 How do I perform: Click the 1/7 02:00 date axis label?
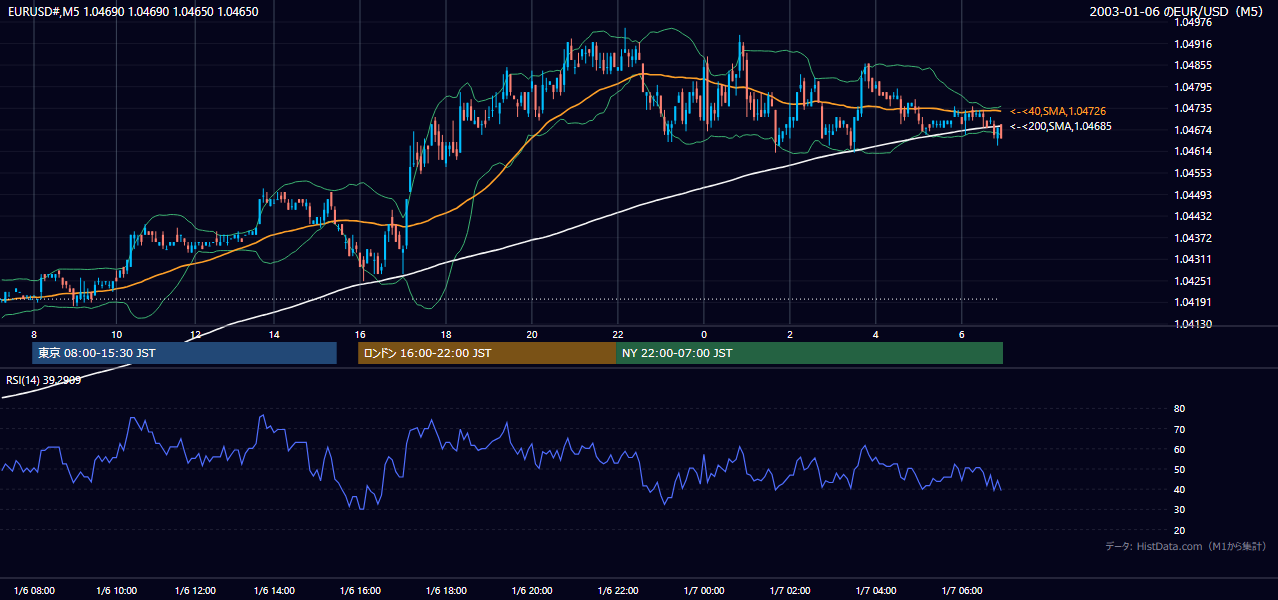790,590
